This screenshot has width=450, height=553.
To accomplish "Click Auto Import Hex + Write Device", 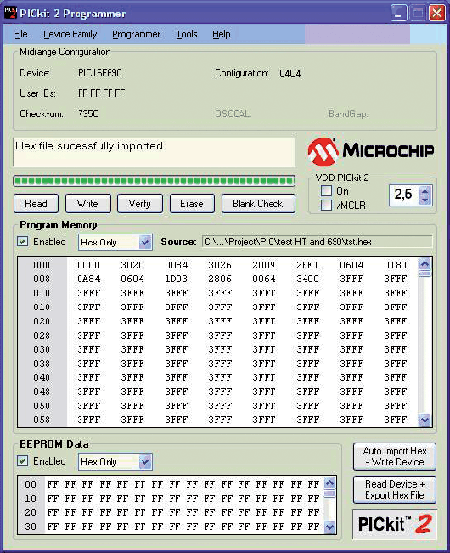I will coord(394,456).
